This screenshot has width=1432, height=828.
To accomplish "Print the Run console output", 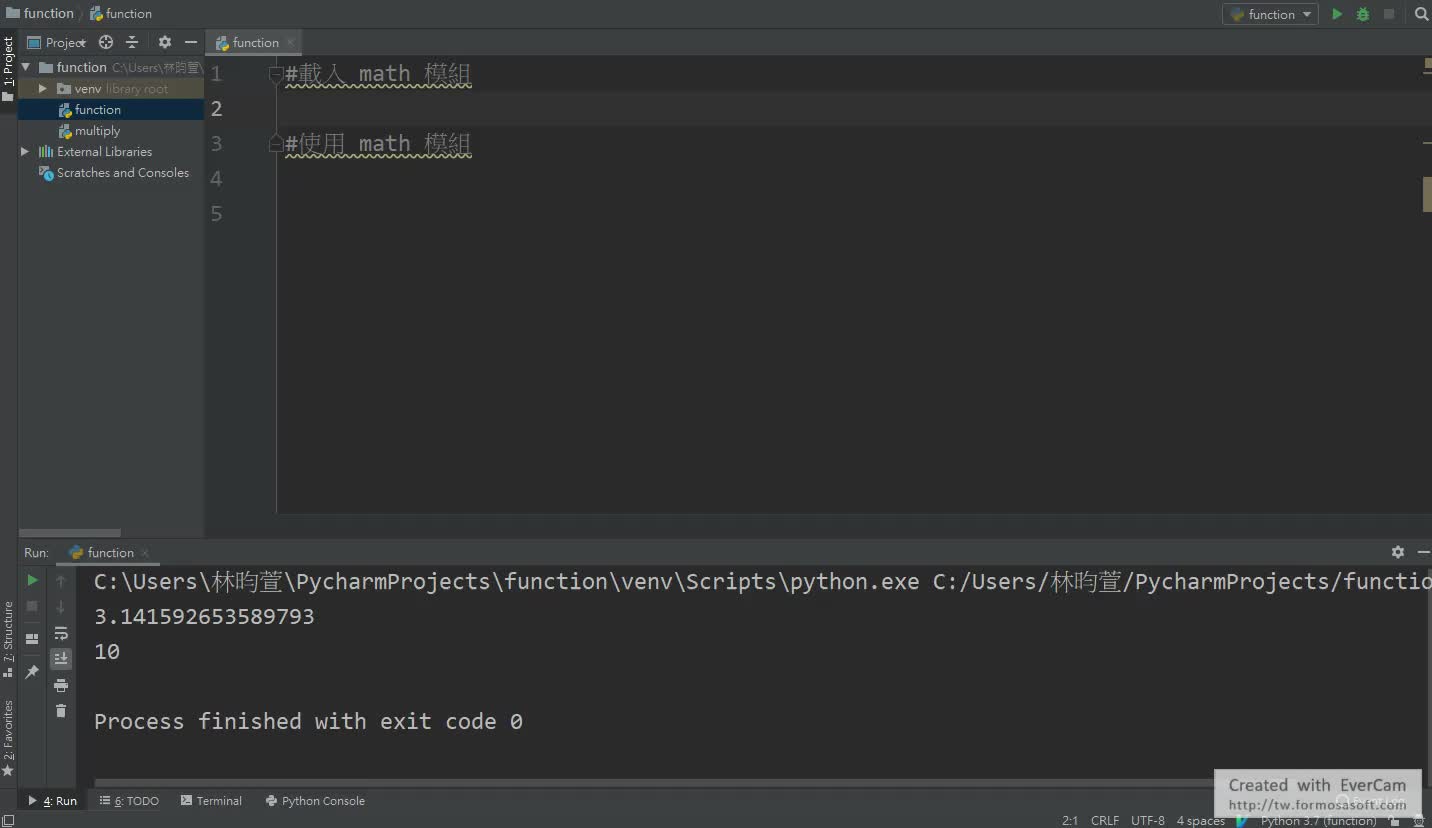I will (61, 685).
